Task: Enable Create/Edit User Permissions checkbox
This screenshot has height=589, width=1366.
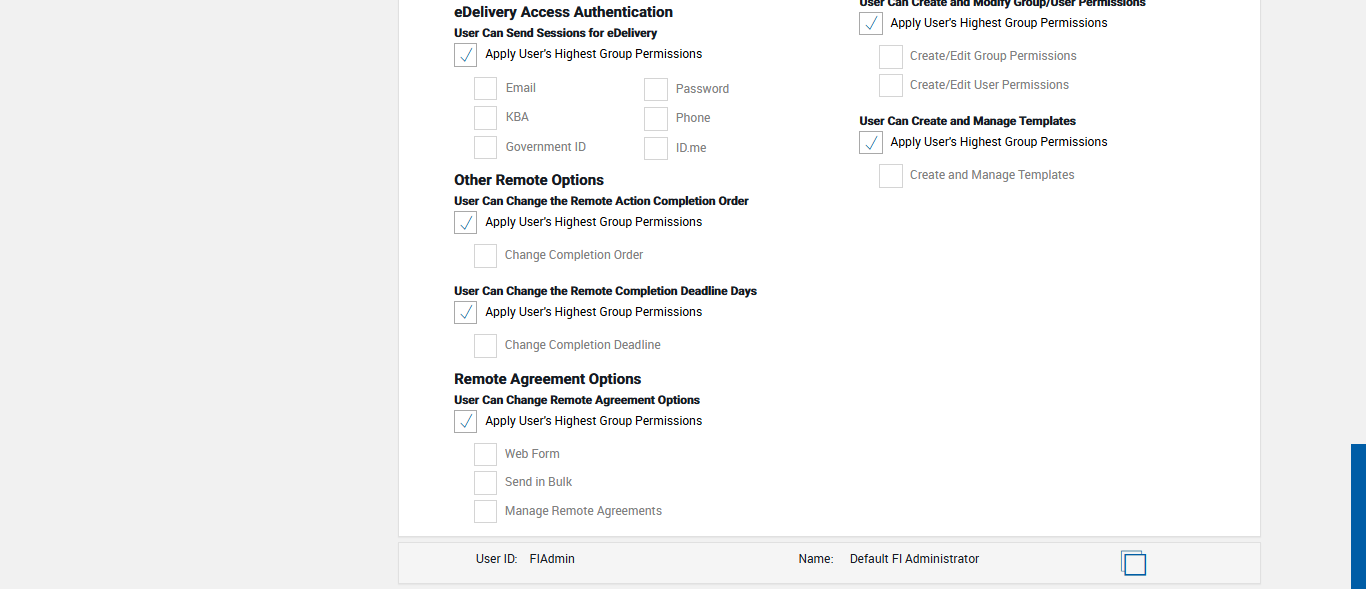Action: 891,86
